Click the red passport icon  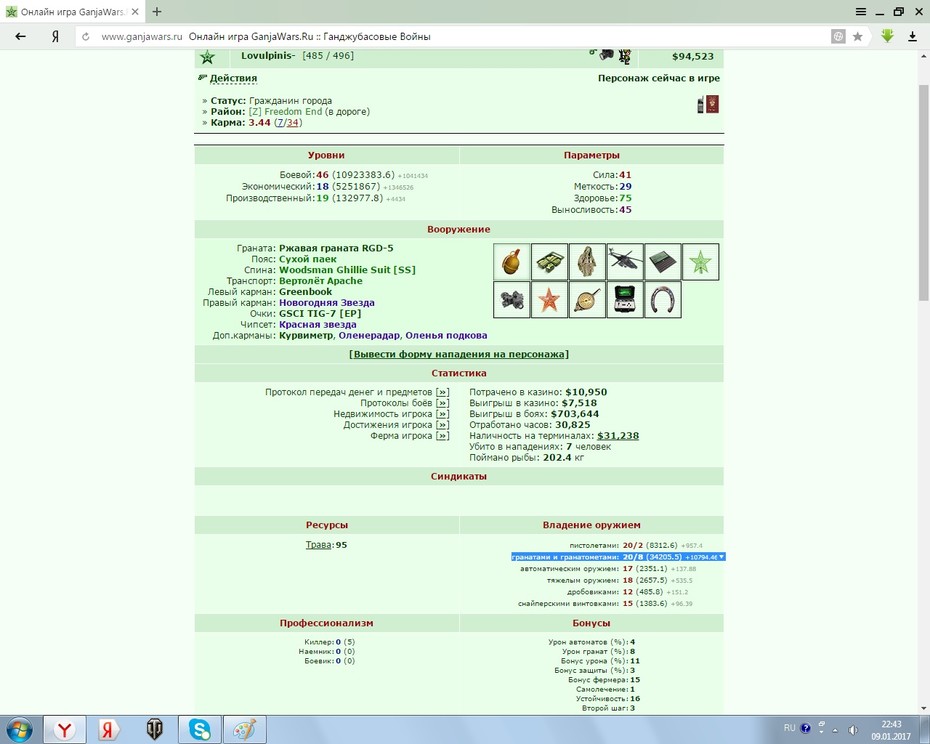[x=712, y=104]
